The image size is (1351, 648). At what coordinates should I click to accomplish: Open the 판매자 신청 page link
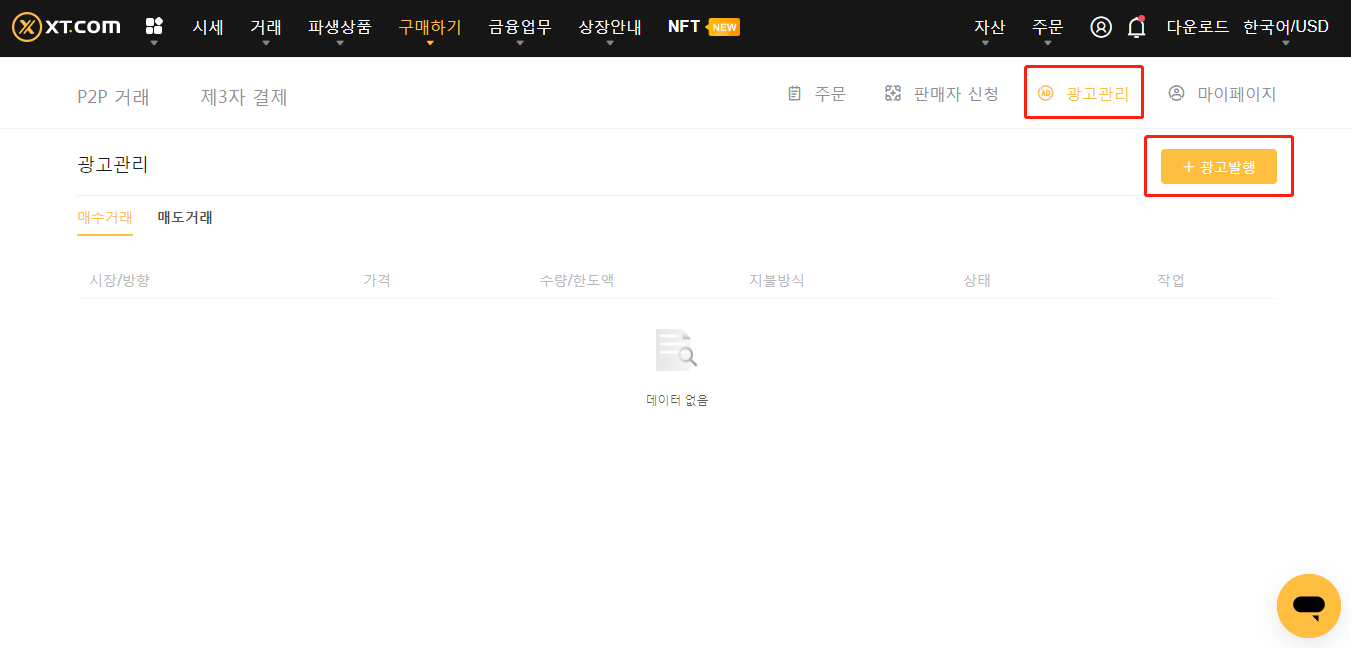[x=956, y=94]
